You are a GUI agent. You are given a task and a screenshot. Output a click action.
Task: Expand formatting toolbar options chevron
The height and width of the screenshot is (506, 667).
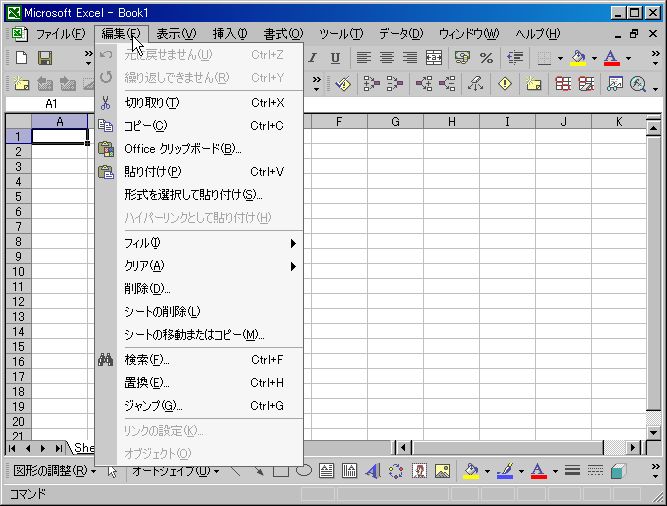click(656, 58)
